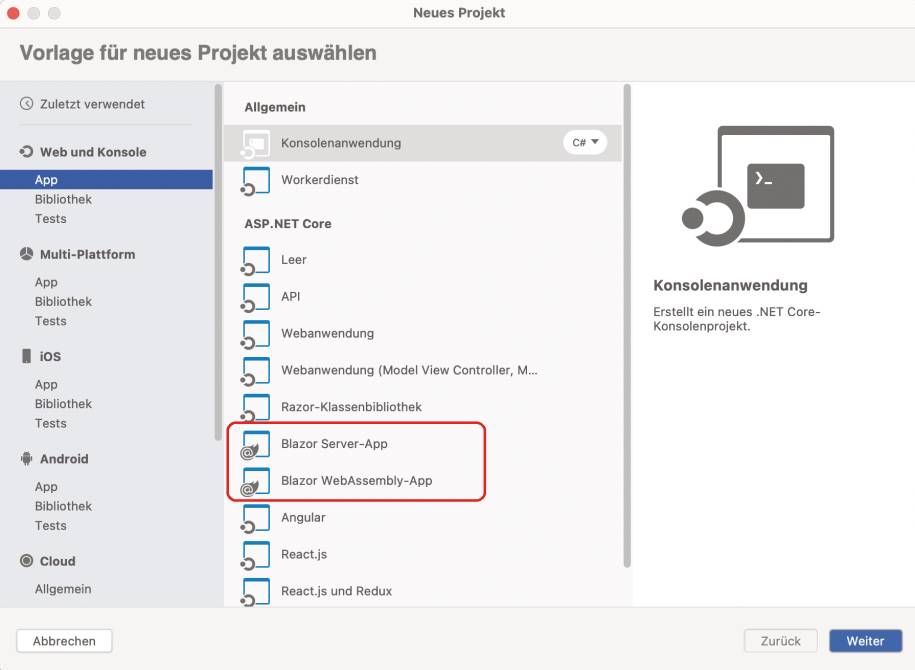Choose the Razor-Klassenbibliothek label
This screenshot has height=670, width=915.
pos(351,407)
